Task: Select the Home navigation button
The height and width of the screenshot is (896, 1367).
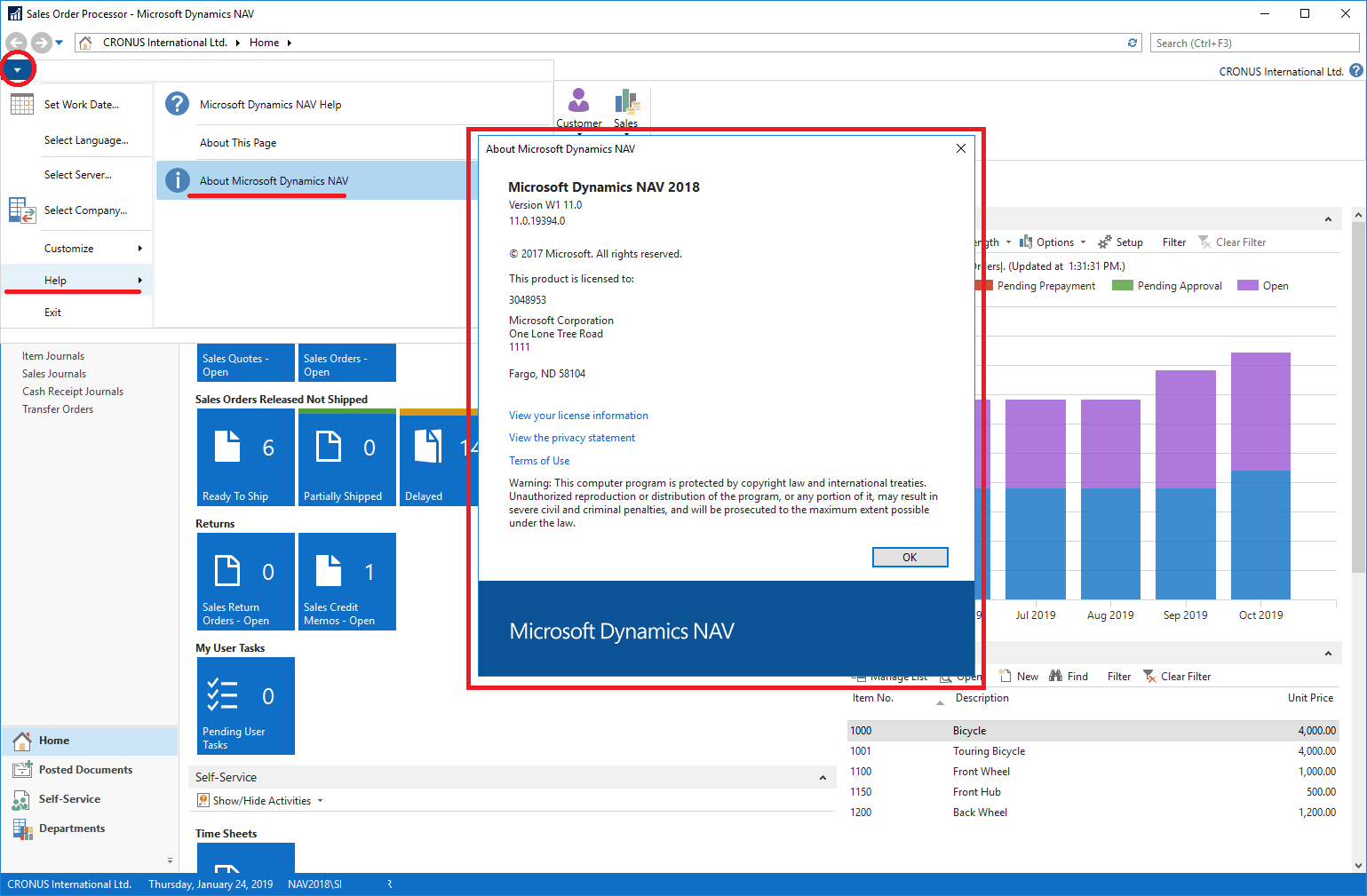Action: [x=90, y=741]
